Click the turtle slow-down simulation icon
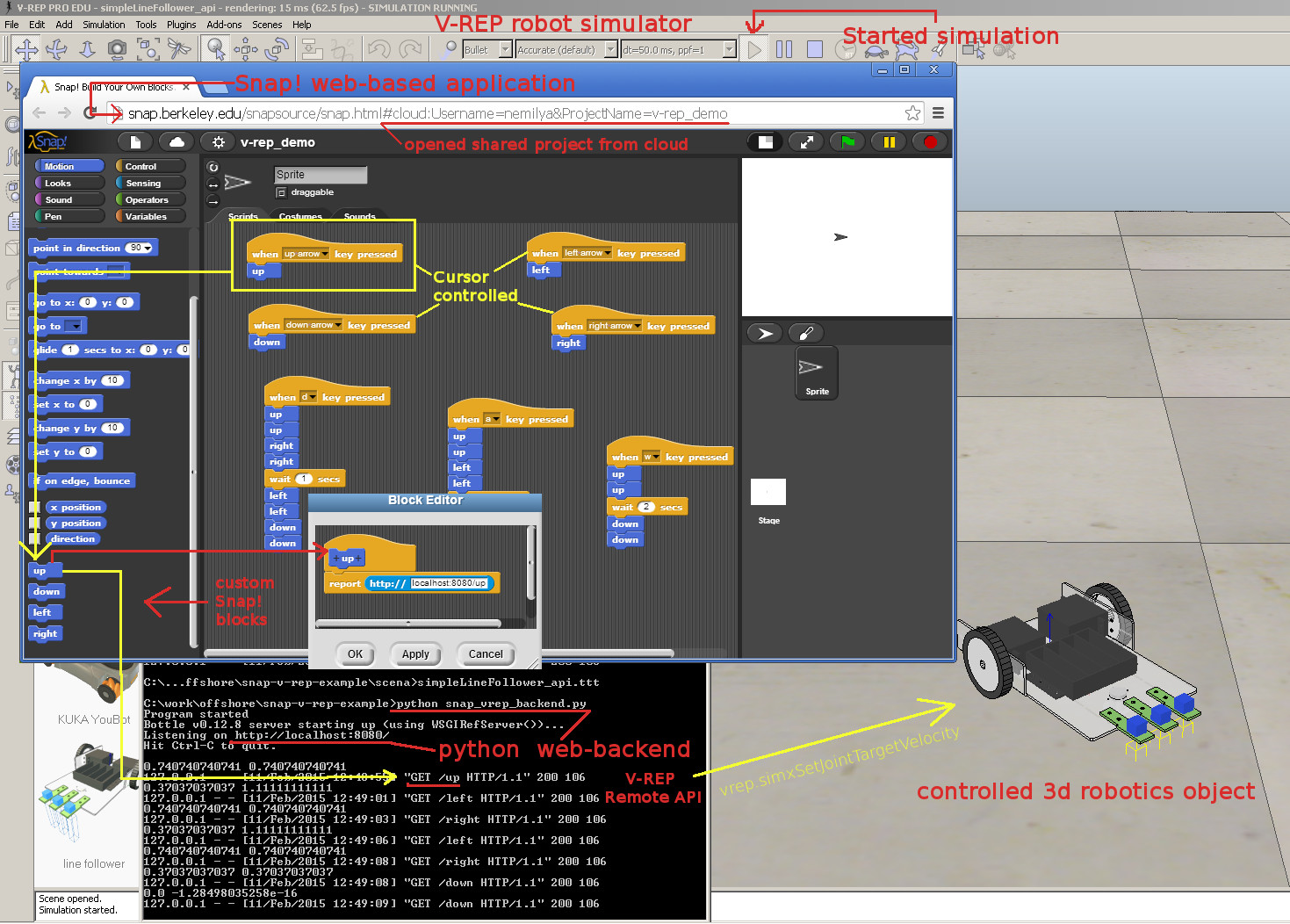The image size is (1290, 924). click(x=876, y=50)
